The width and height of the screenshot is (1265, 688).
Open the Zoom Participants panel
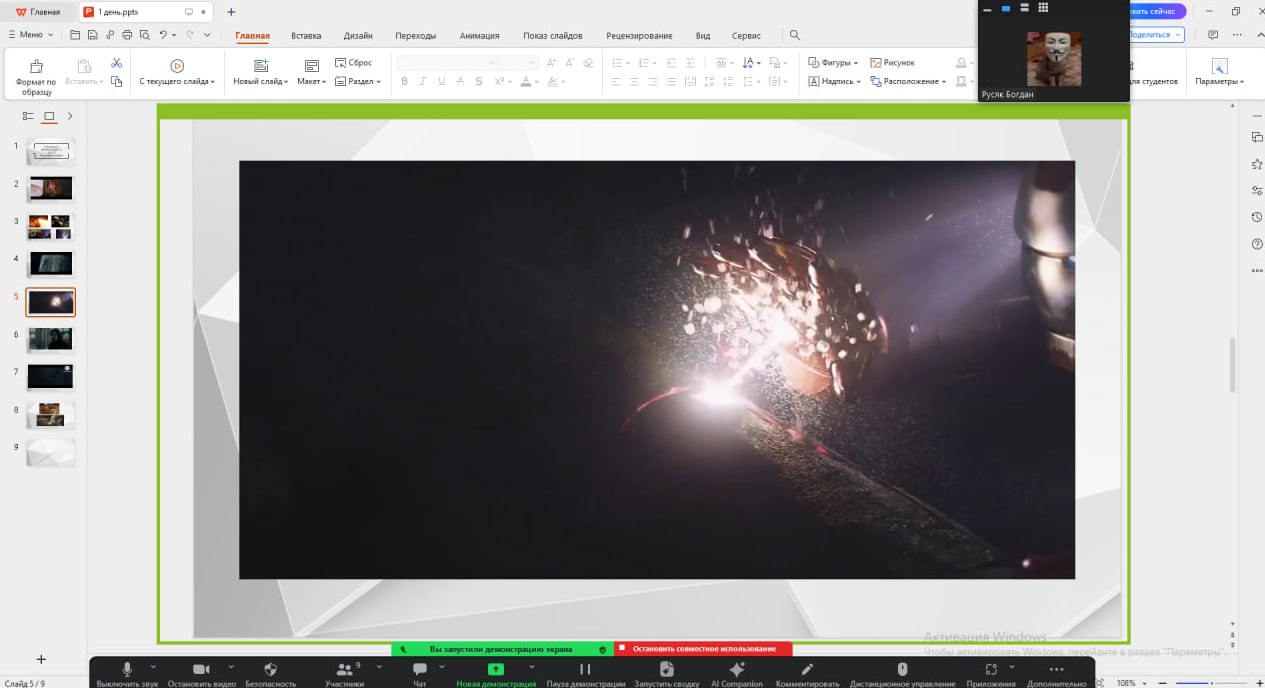[x=344, y=670]
